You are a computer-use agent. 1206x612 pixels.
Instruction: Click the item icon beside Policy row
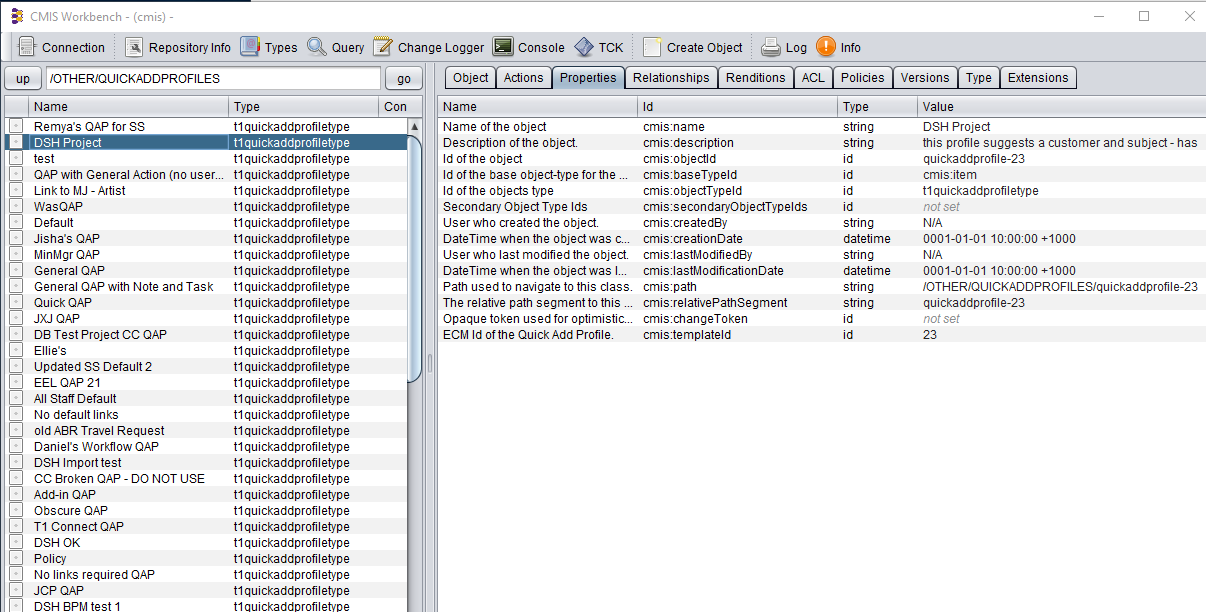click(x=16, y=559)
